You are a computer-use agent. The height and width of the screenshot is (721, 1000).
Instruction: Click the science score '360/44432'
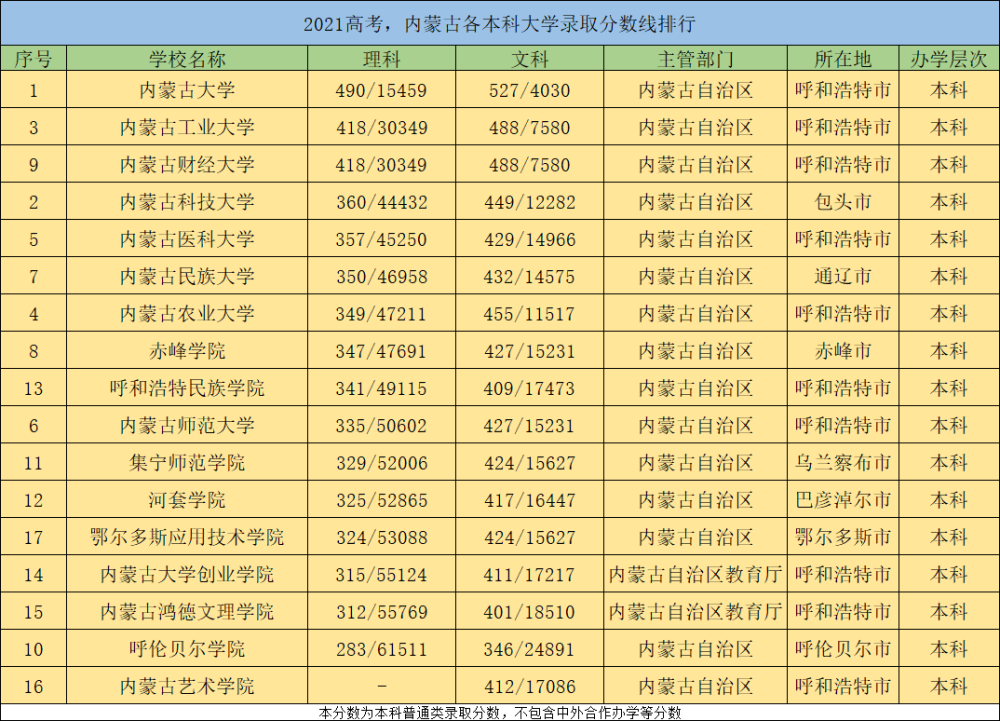(x=381, y=203)
